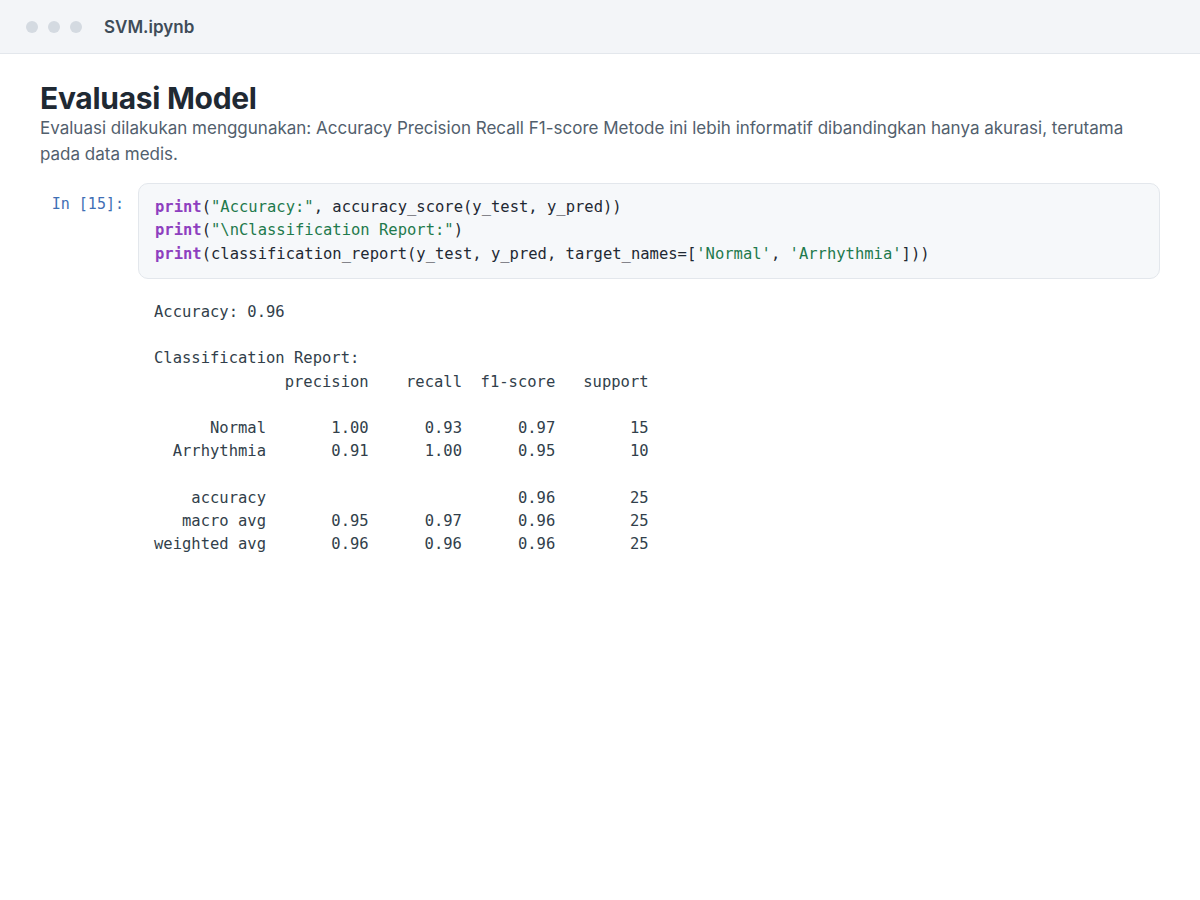This screenshot has width=1200, height=900.
Task: Click the "macro avg" row label
Action: click(224, 521)
